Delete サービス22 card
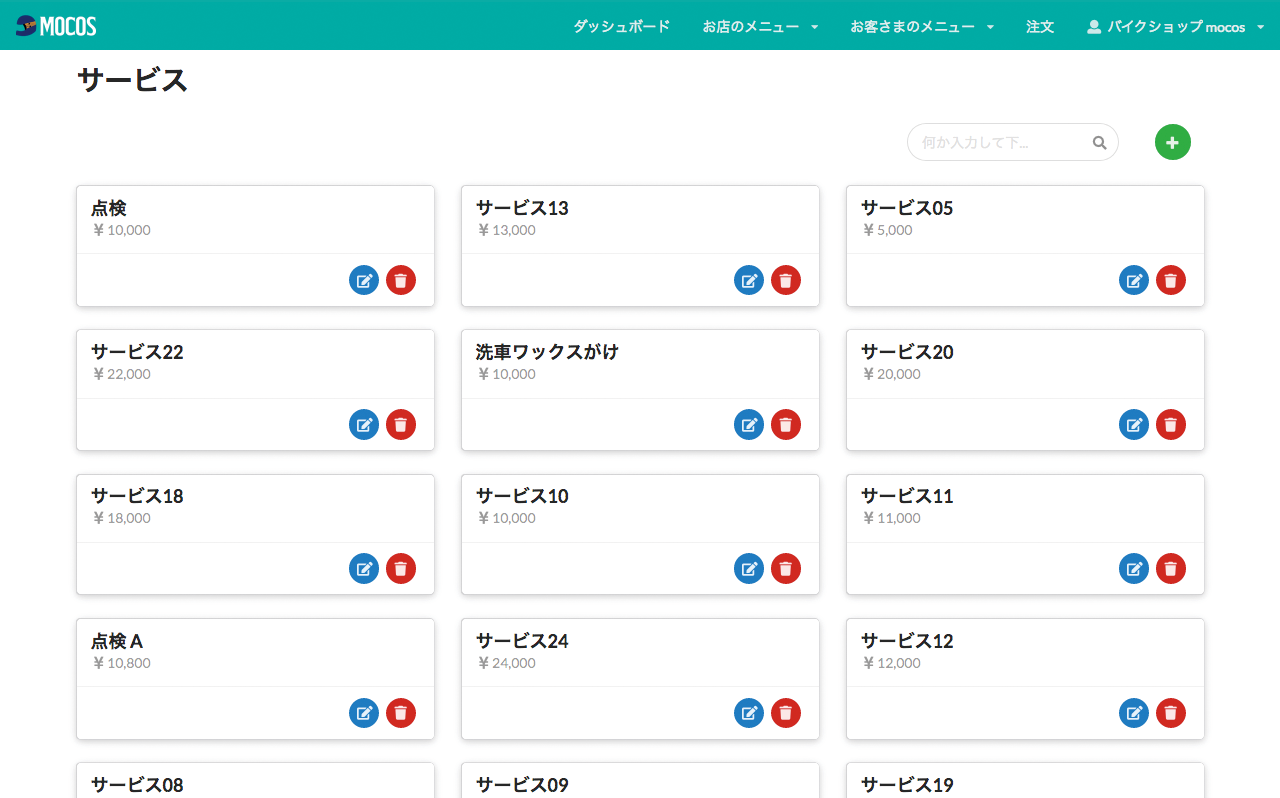 click(401, 424)
